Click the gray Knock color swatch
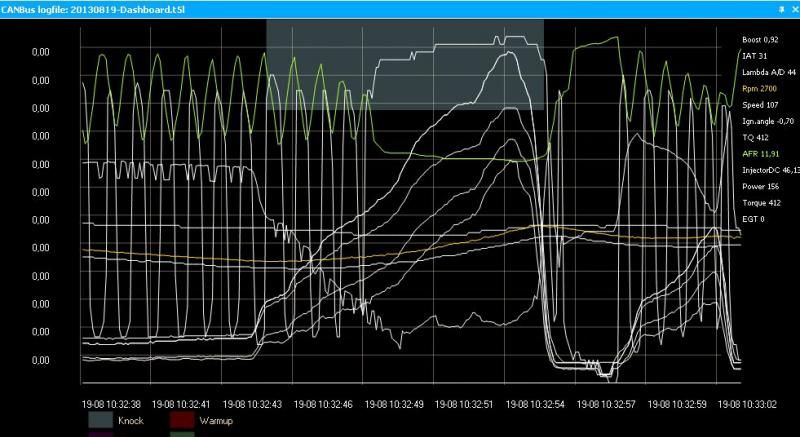The height and width of the screenshot is (437, 800). click(x=102, y=421)
